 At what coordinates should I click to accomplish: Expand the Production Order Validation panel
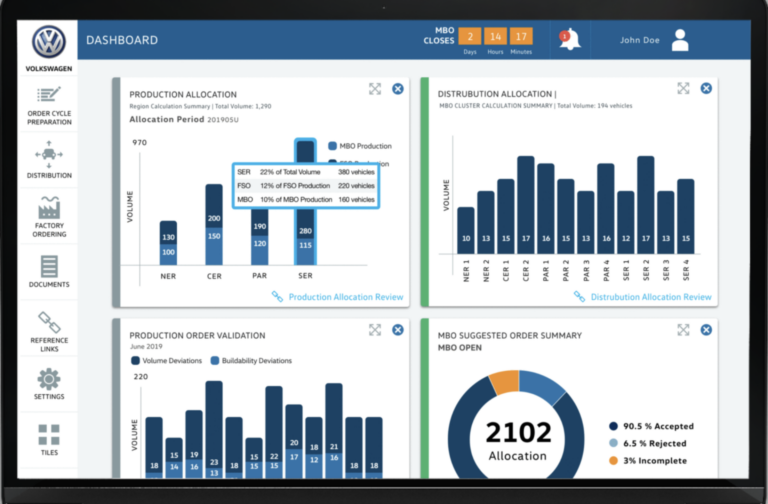[375, 329]
